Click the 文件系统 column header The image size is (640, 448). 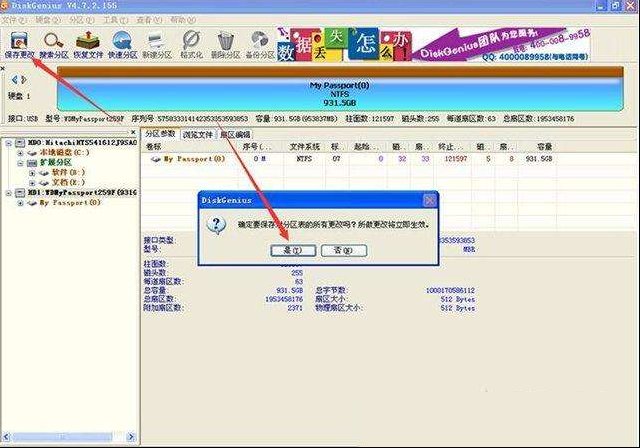304,146
